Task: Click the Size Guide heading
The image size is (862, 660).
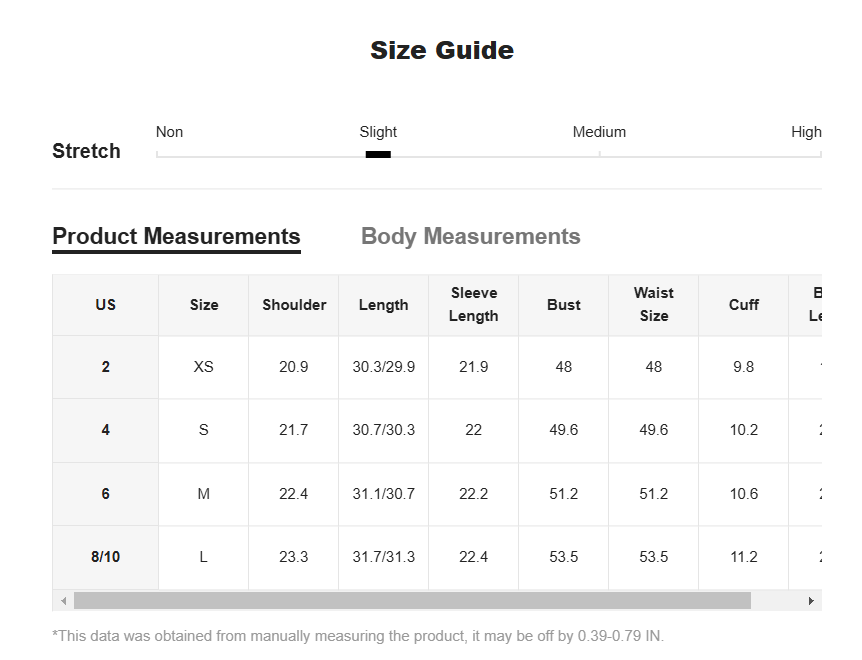Action: [442, 51]
